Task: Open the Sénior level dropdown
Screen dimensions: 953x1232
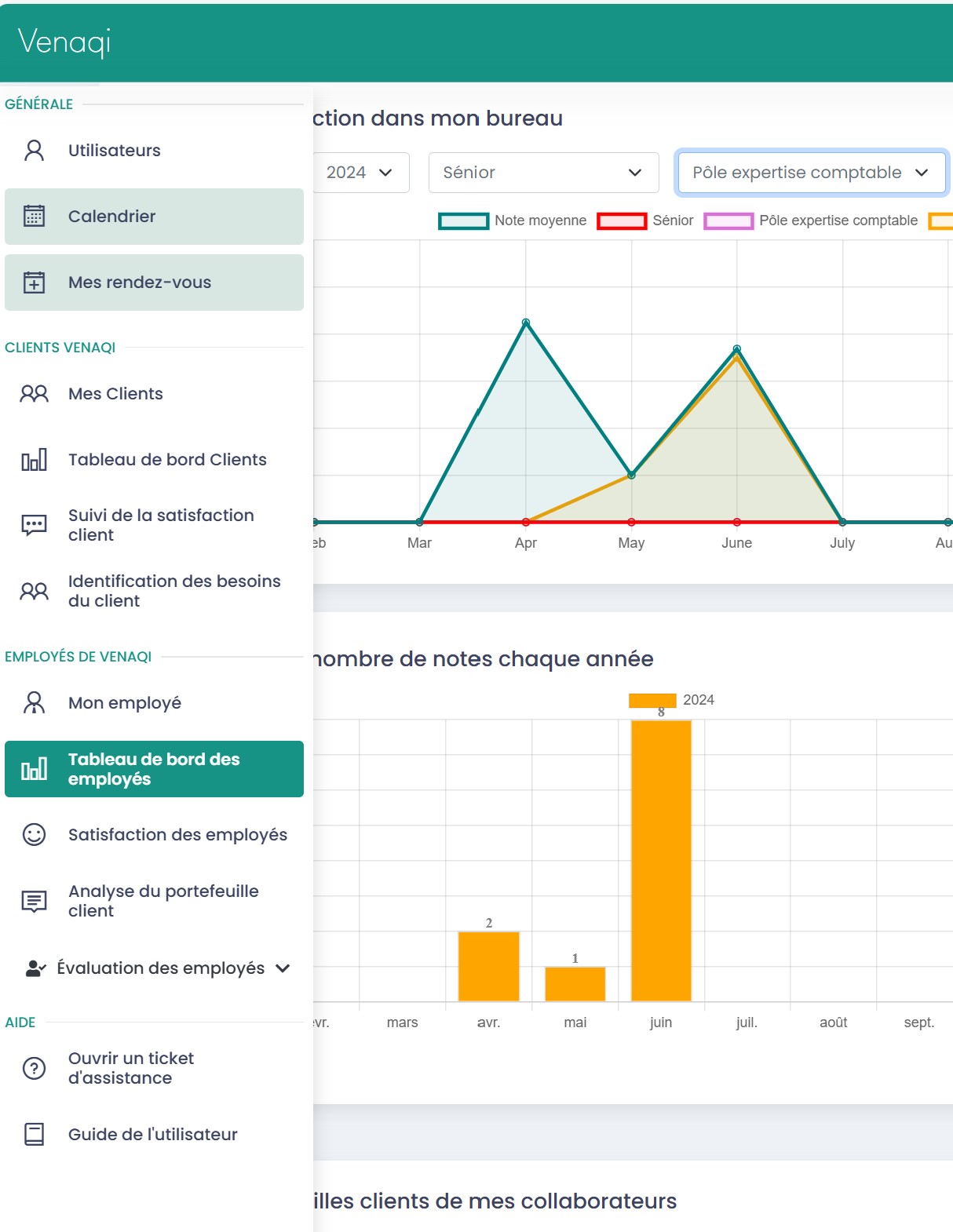Action: tap(543, 173)
